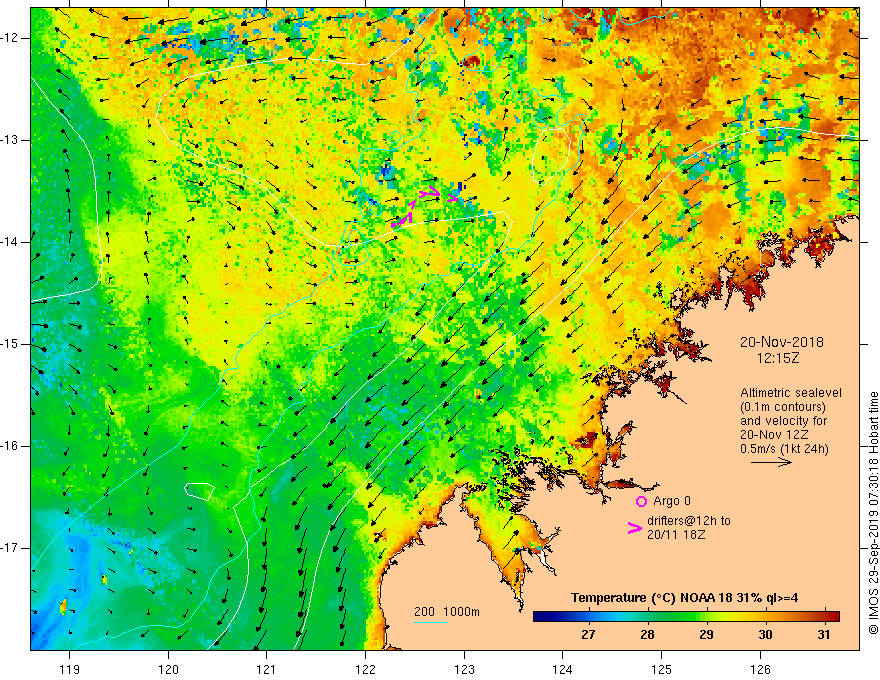Select the '12:15Z' time text

(778, 357)
